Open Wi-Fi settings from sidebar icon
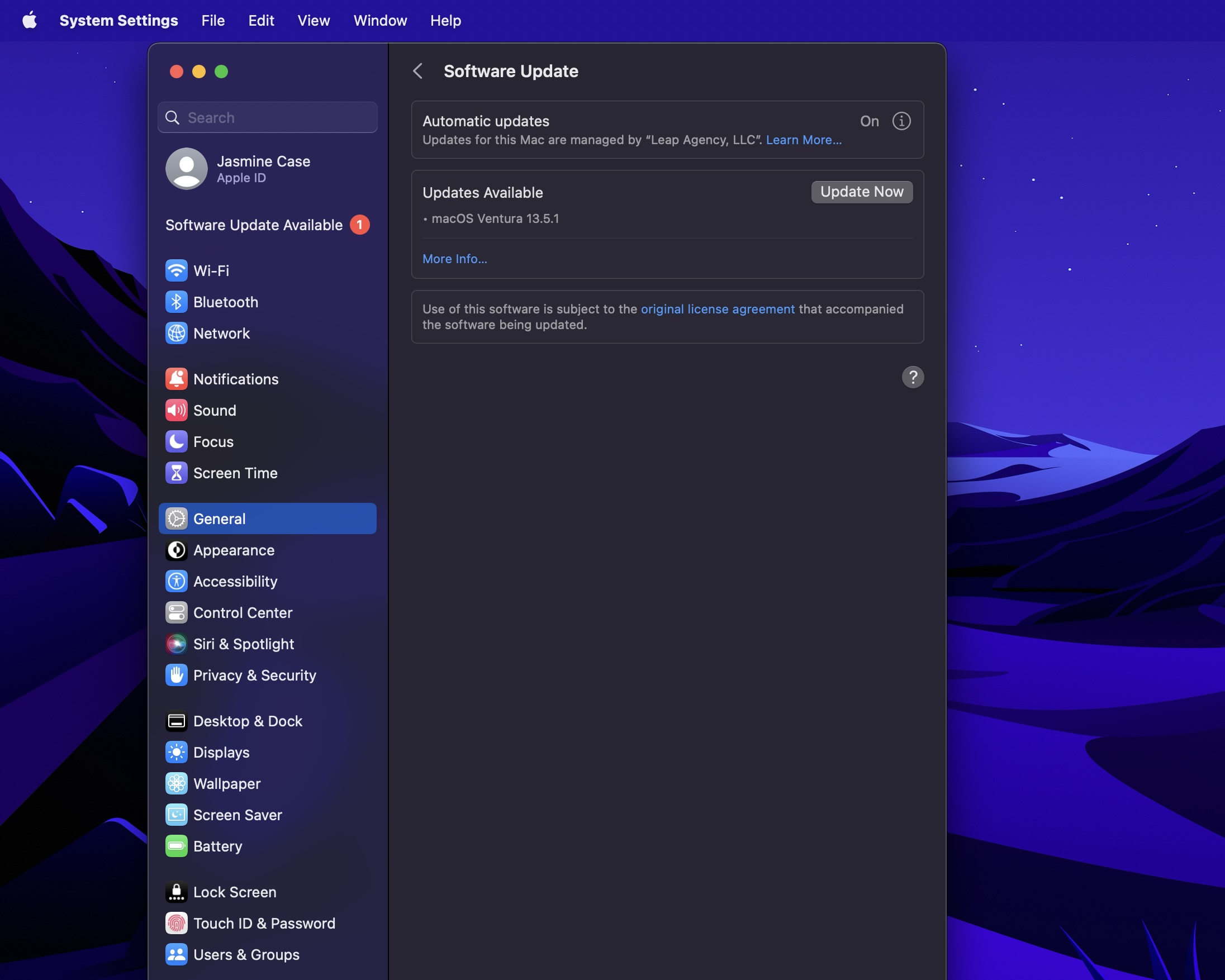1225x980 pixels. point(176,270)
